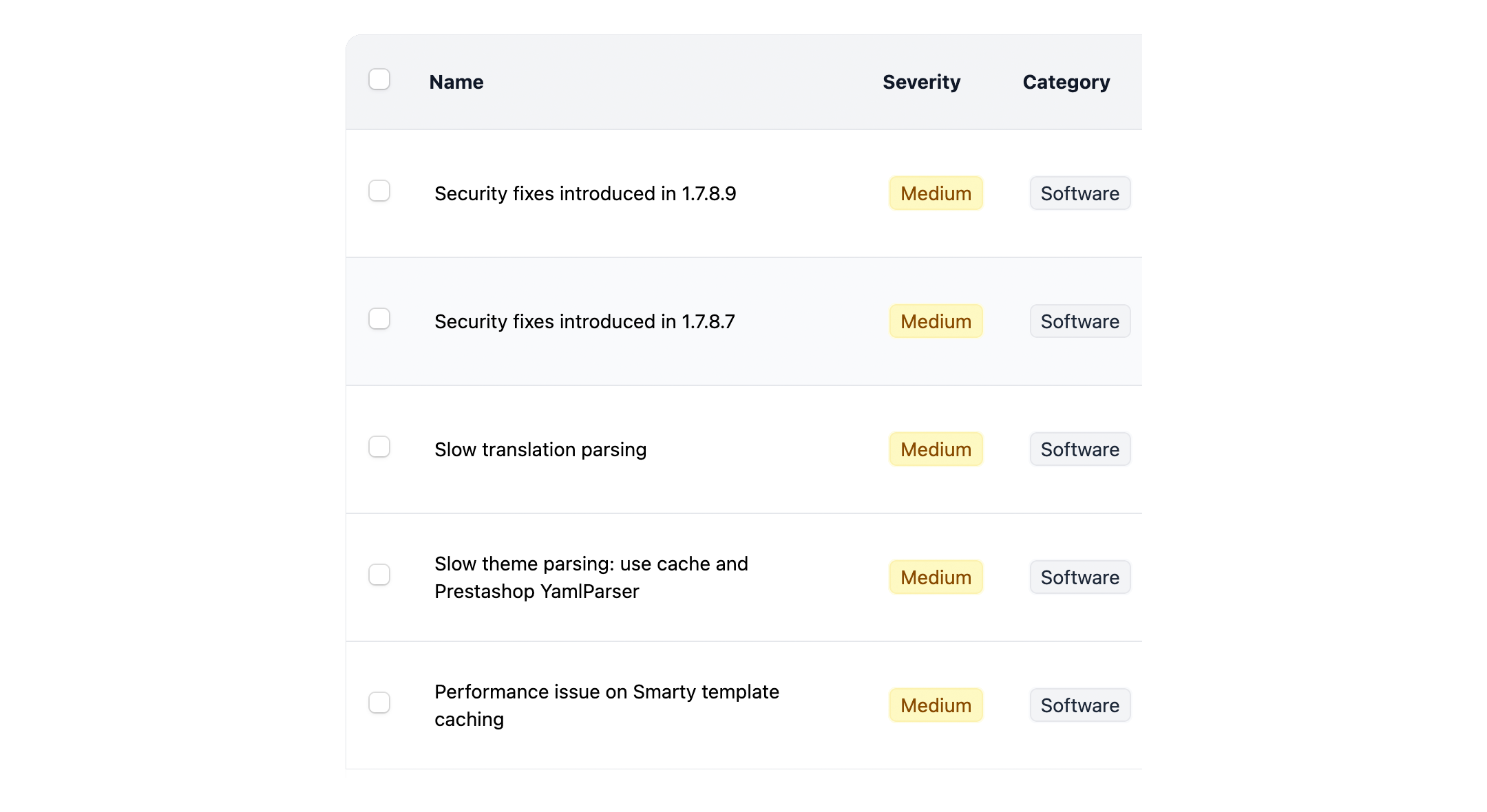Viewport: 1487px width, 812px height.
Task: Click Software tag for Slow translation parsing
Action: (x=1079, y=449)
